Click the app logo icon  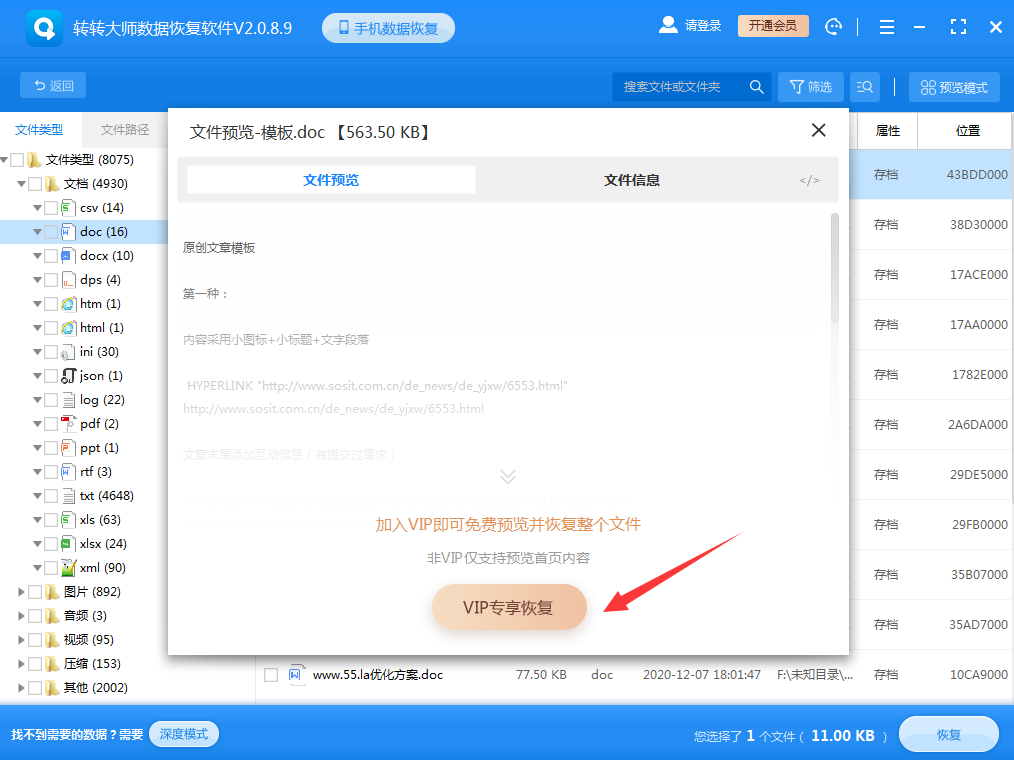click(x=44, y=28)
